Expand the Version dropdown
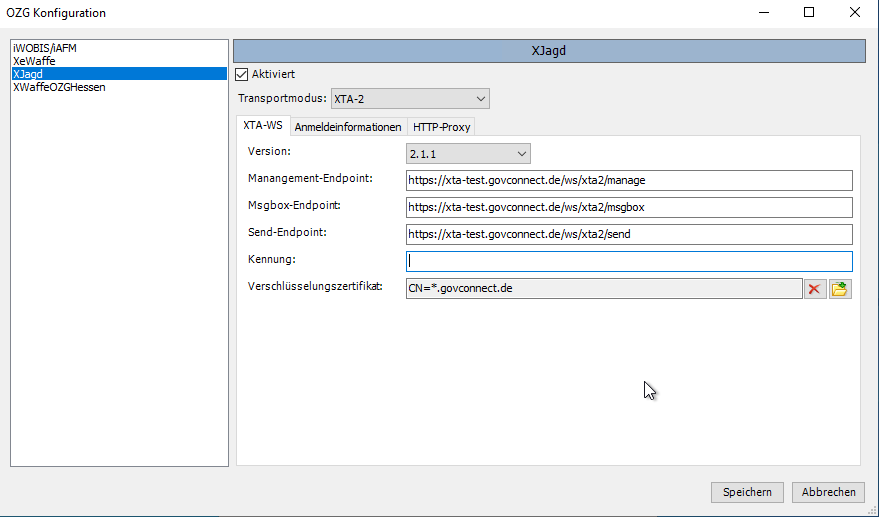 [468, 153]
